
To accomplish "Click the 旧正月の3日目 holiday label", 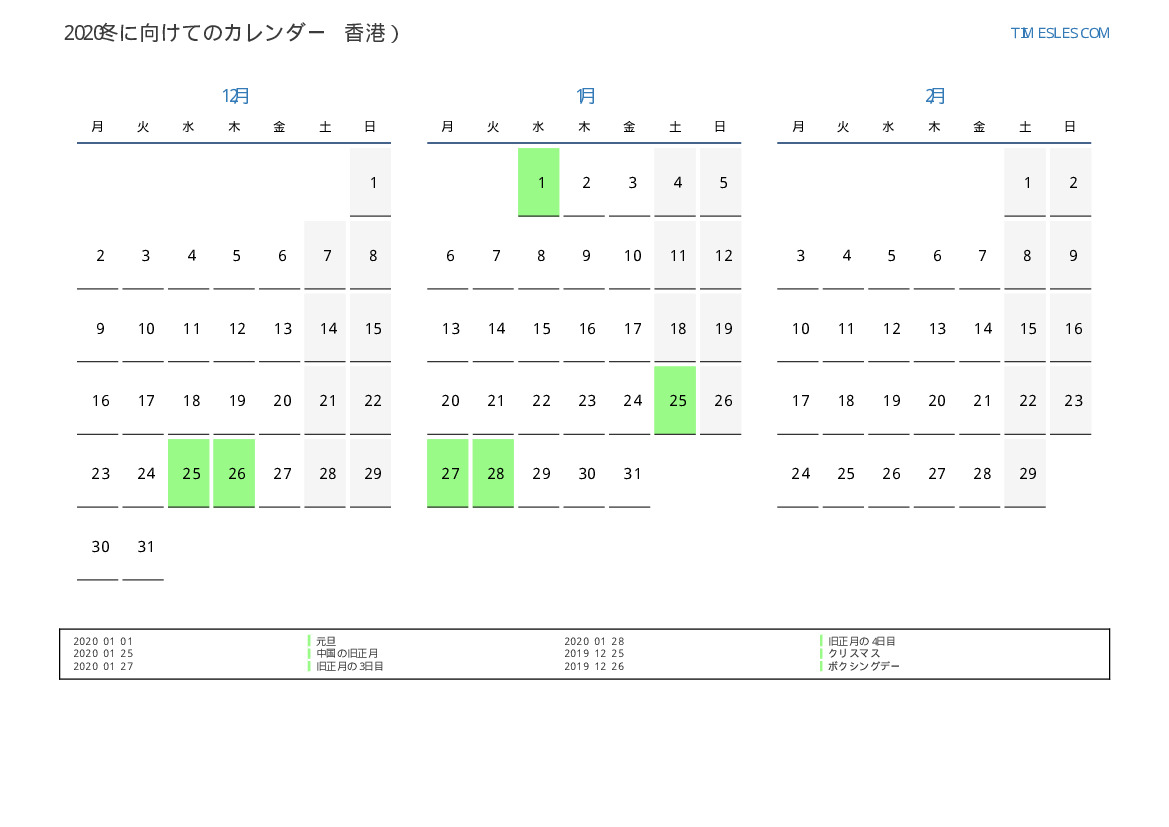I will pyautogui.click(x=350, y=667).
